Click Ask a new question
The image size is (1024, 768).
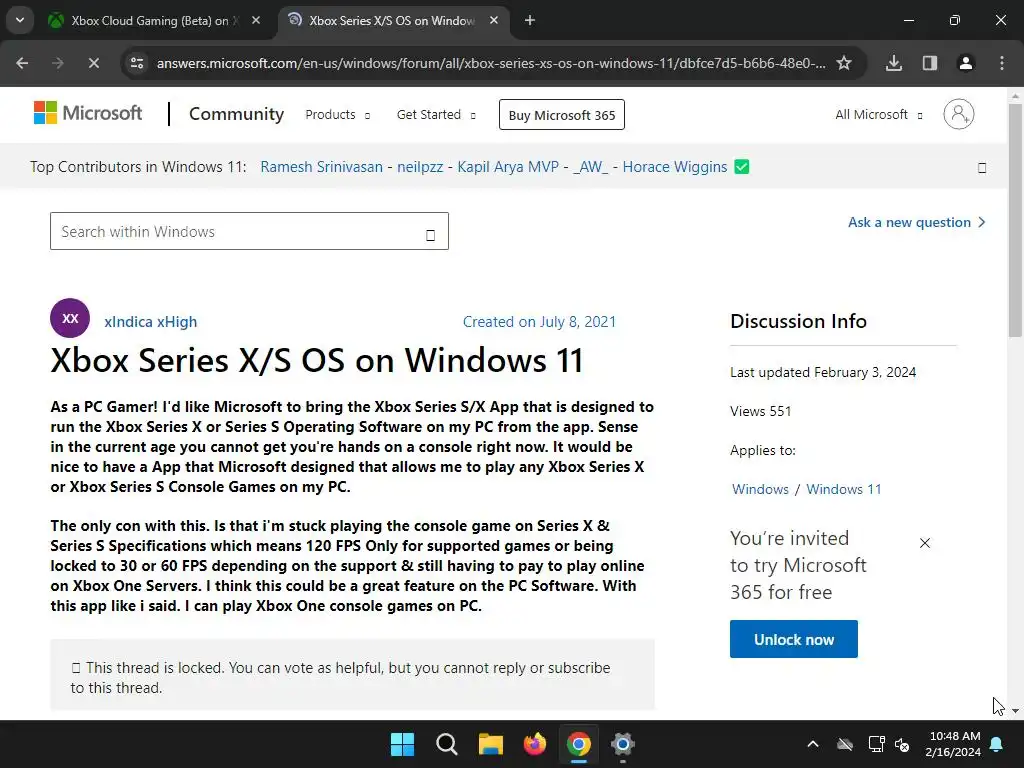(917, 223)
